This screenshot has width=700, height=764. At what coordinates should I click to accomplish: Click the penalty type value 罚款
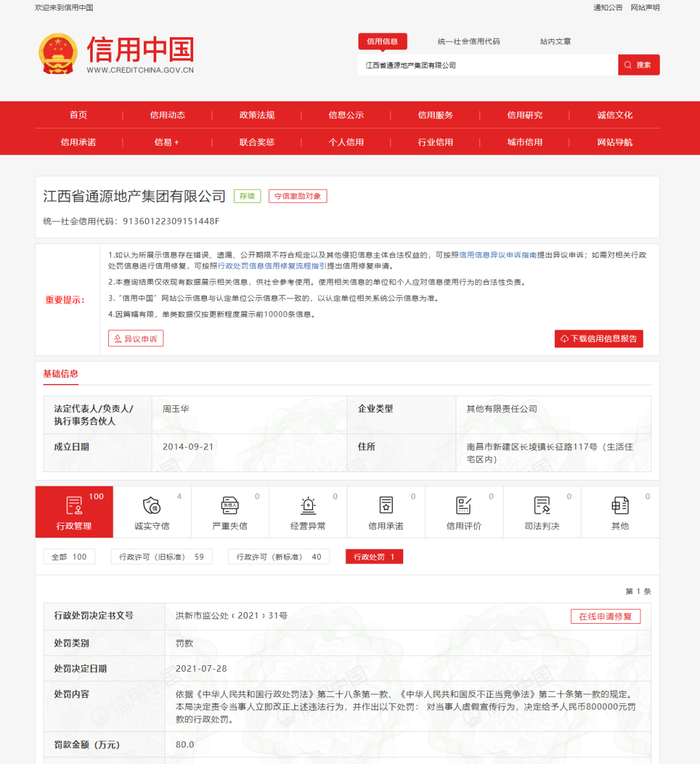pyautogui.click(x=184, y=643)
